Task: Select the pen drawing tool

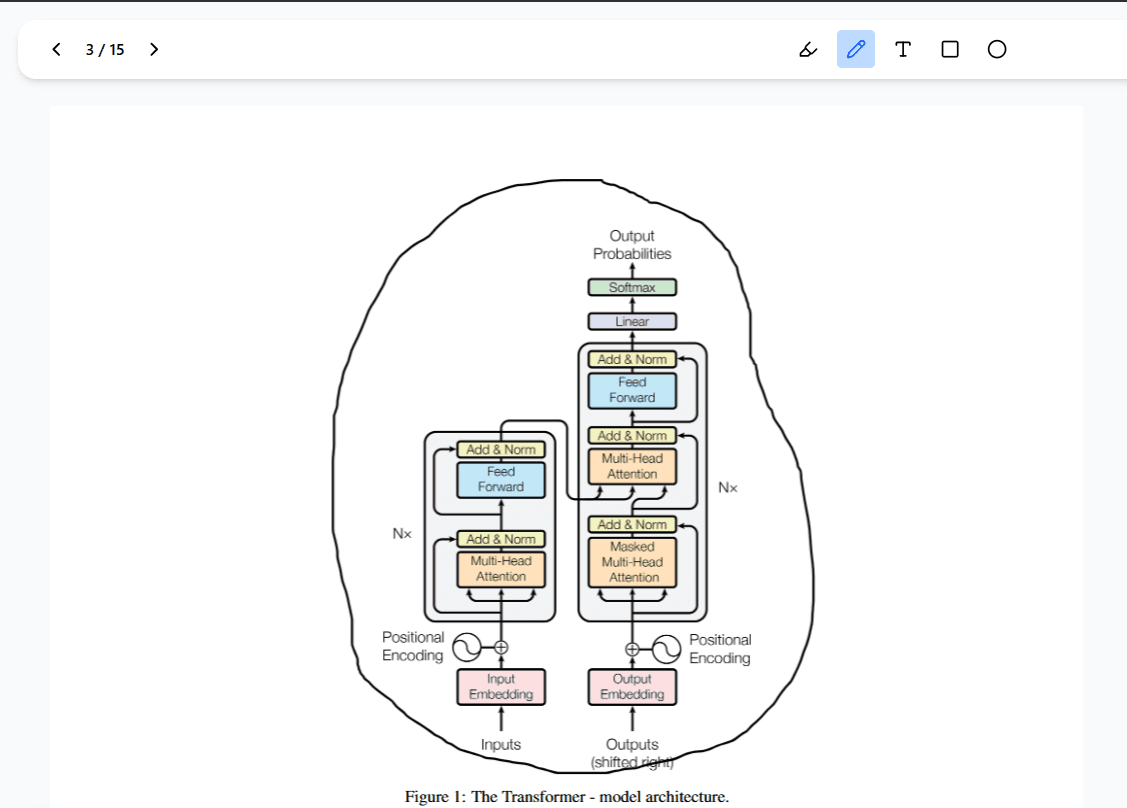Action: (x=855, y=49)
